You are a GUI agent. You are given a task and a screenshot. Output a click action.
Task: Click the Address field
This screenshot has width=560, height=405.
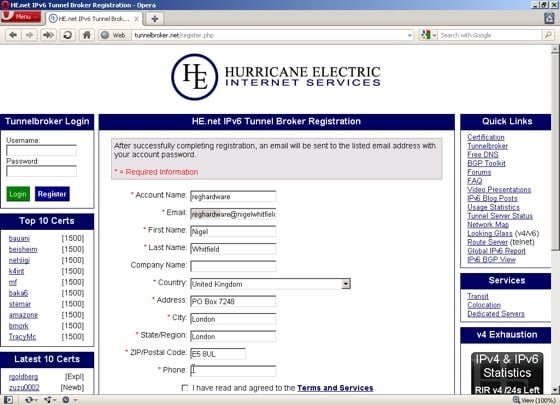coord(233,301)
